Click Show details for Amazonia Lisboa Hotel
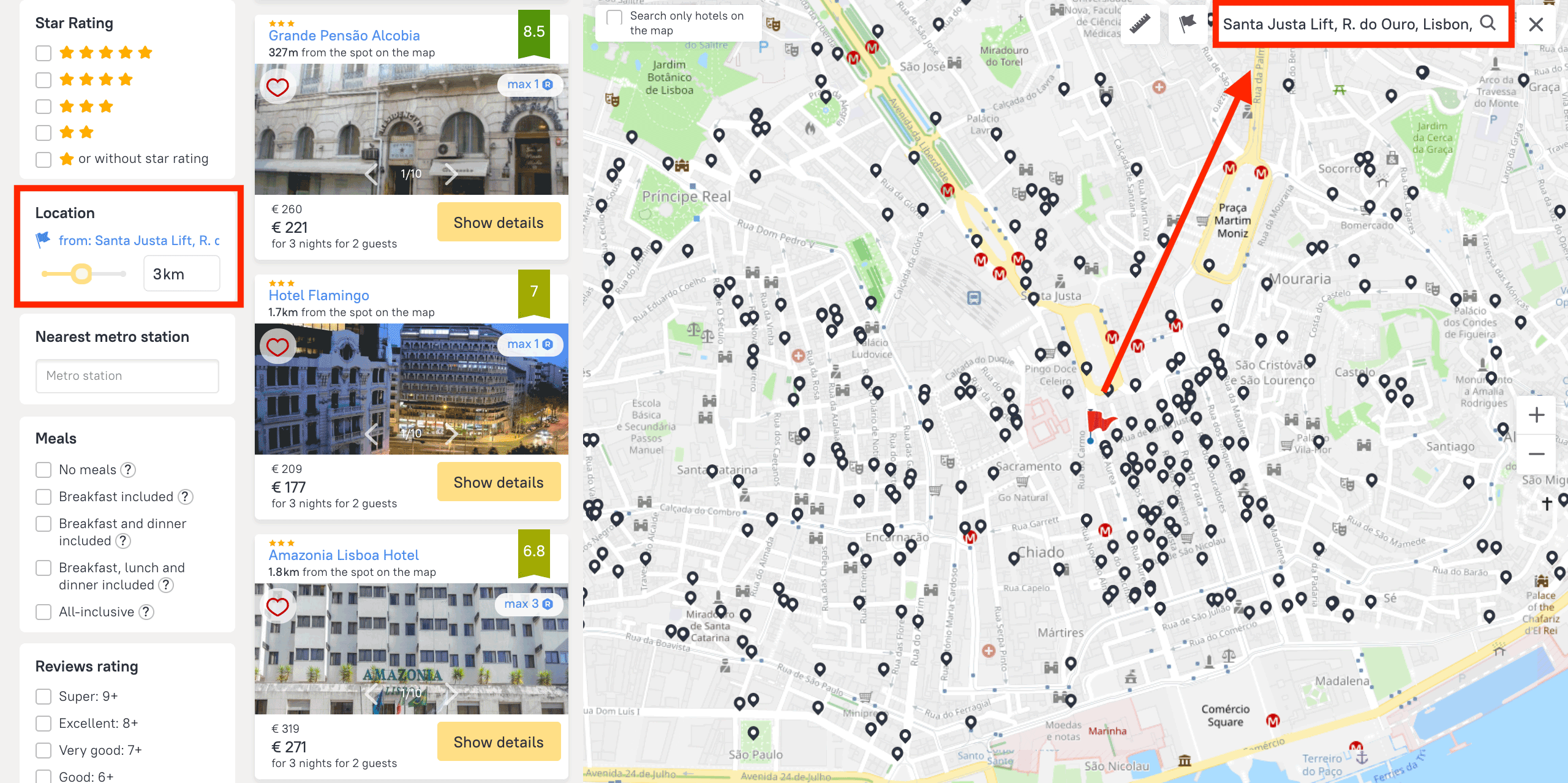This screenshot has height=783, width=1568. pyautogui.click(x=499, y=742)
